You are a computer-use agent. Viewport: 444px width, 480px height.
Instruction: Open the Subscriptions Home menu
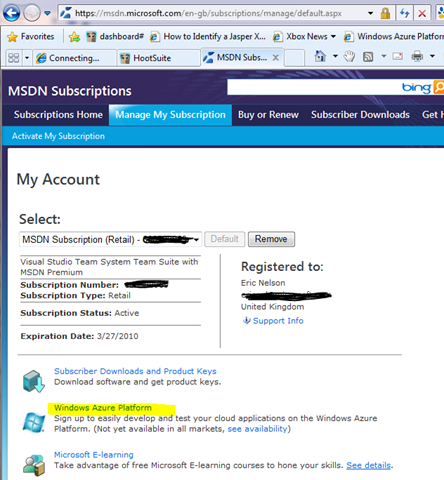point(58,115)
